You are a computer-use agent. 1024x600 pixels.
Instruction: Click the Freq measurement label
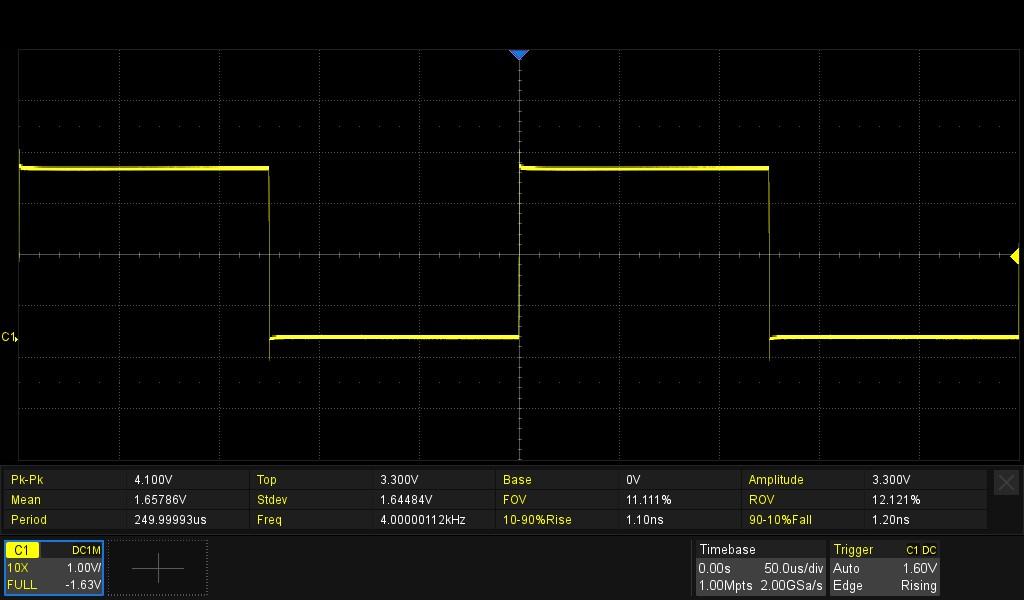click(x=269, y=520)
